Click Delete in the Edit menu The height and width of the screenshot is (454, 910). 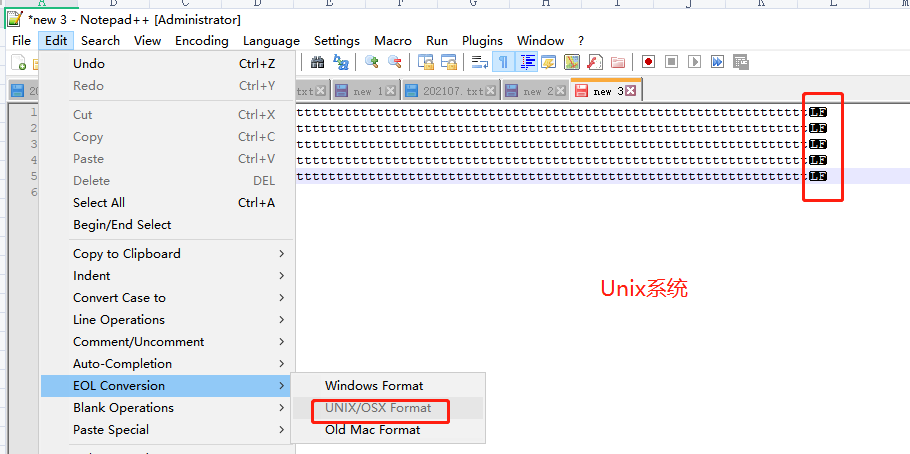click(168, 181)
